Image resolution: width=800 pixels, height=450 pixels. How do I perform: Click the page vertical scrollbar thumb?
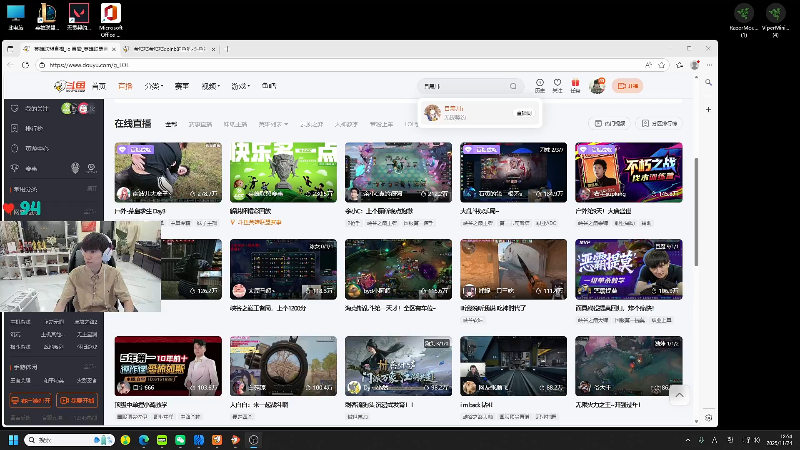(696, 212)
